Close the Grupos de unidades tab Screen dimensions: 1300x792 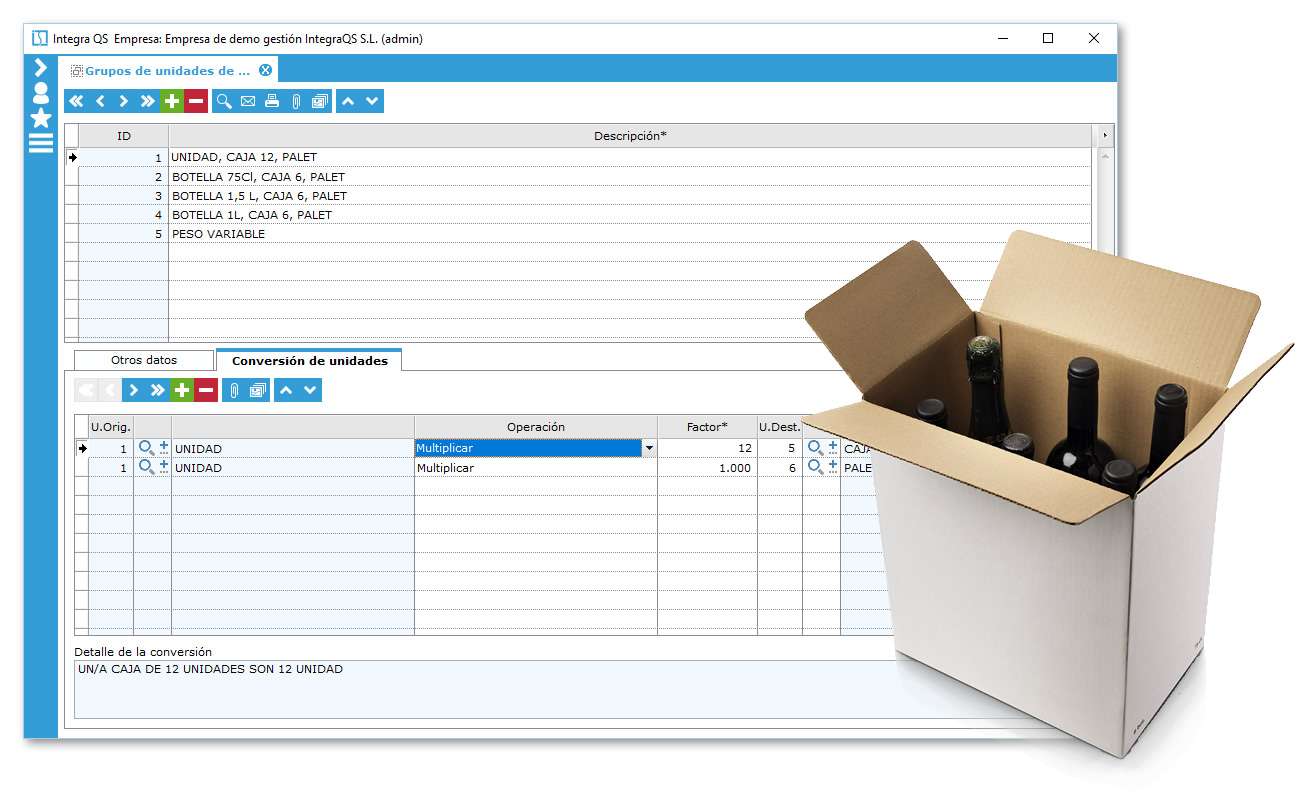coord(264,70)
